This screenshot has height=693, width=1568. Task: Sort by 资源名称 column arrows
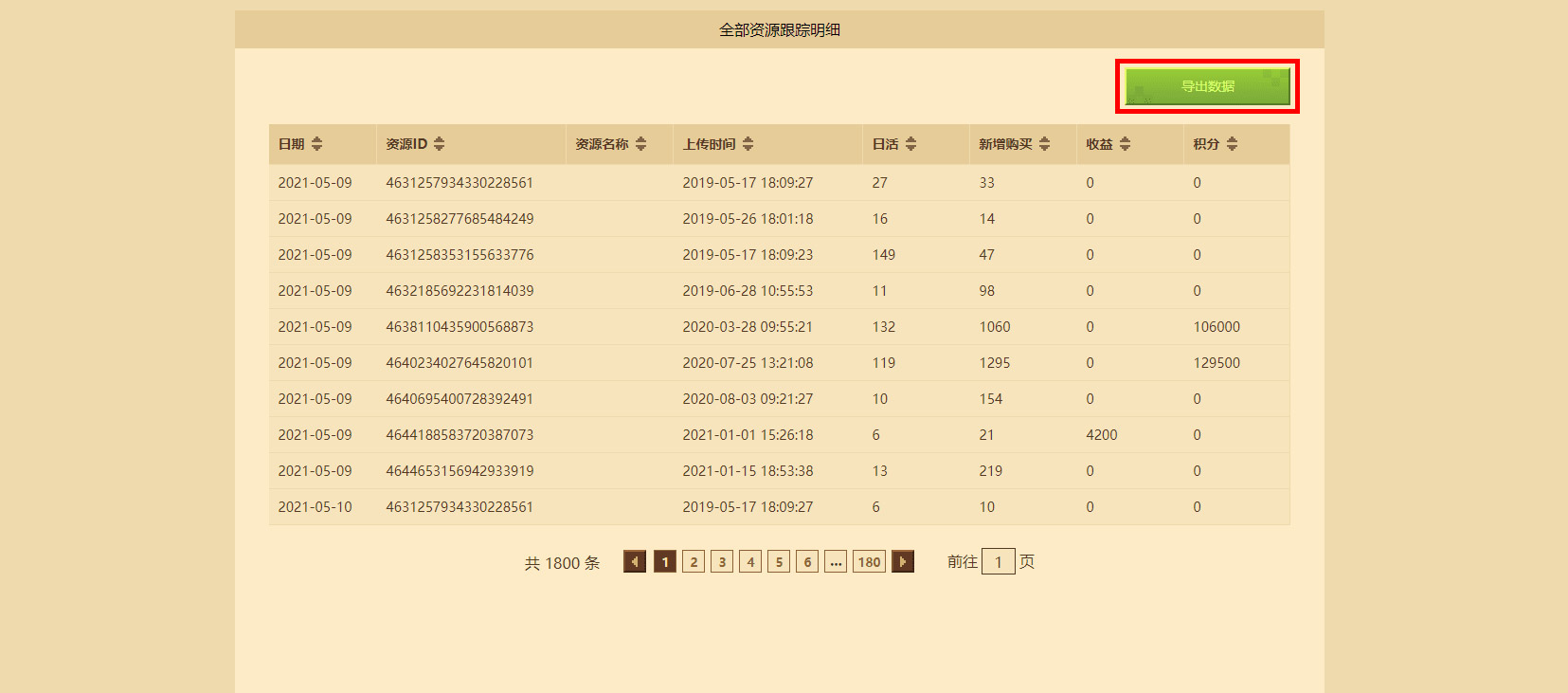[x=640, y=144]
